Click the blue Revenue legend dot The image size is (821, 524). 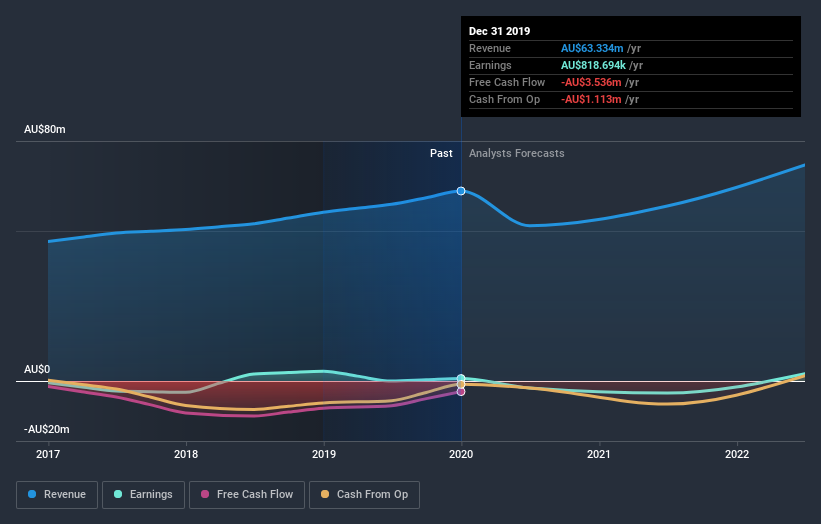coord(32,494)
